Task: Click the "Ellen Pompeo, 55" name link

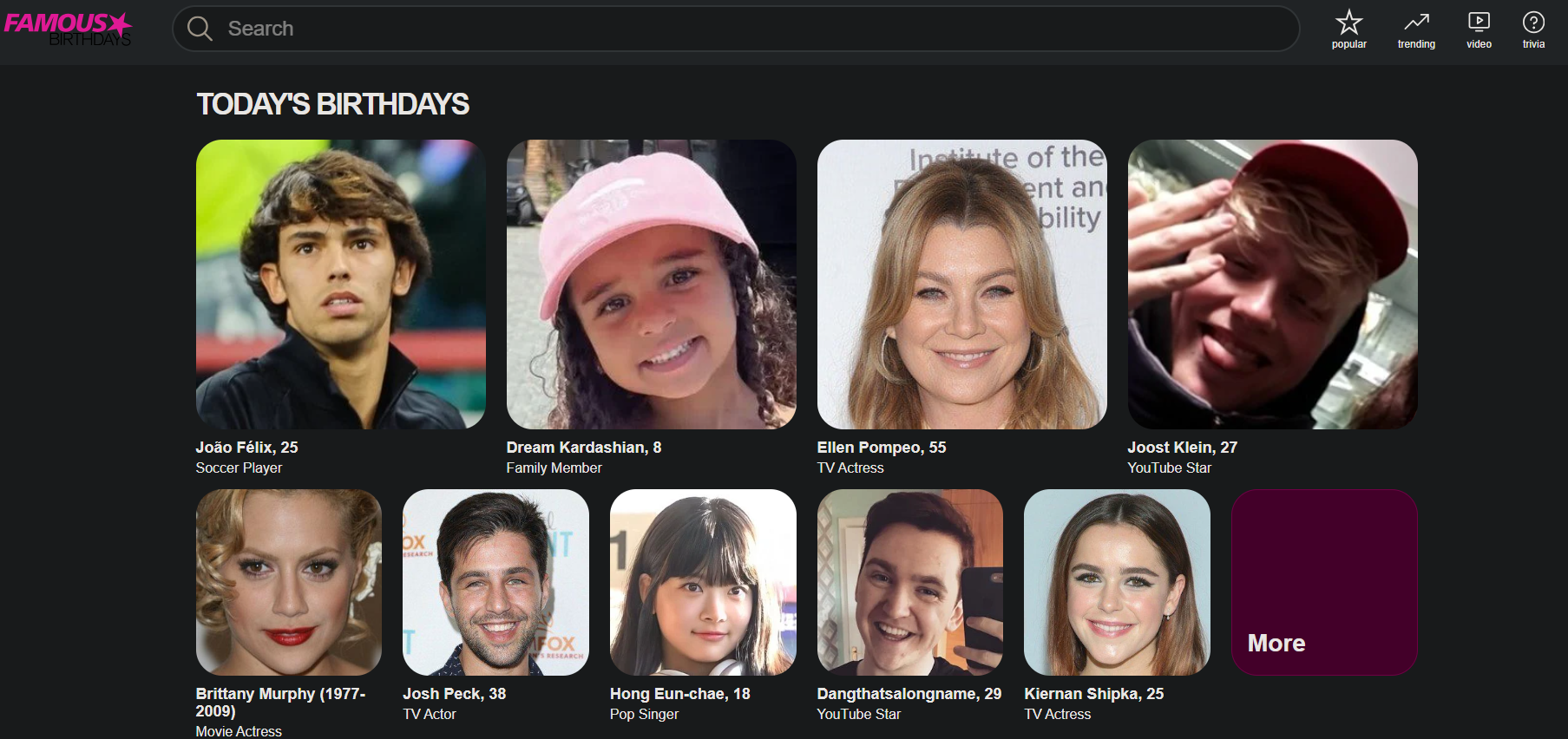Action: click(x=881, y=448)
